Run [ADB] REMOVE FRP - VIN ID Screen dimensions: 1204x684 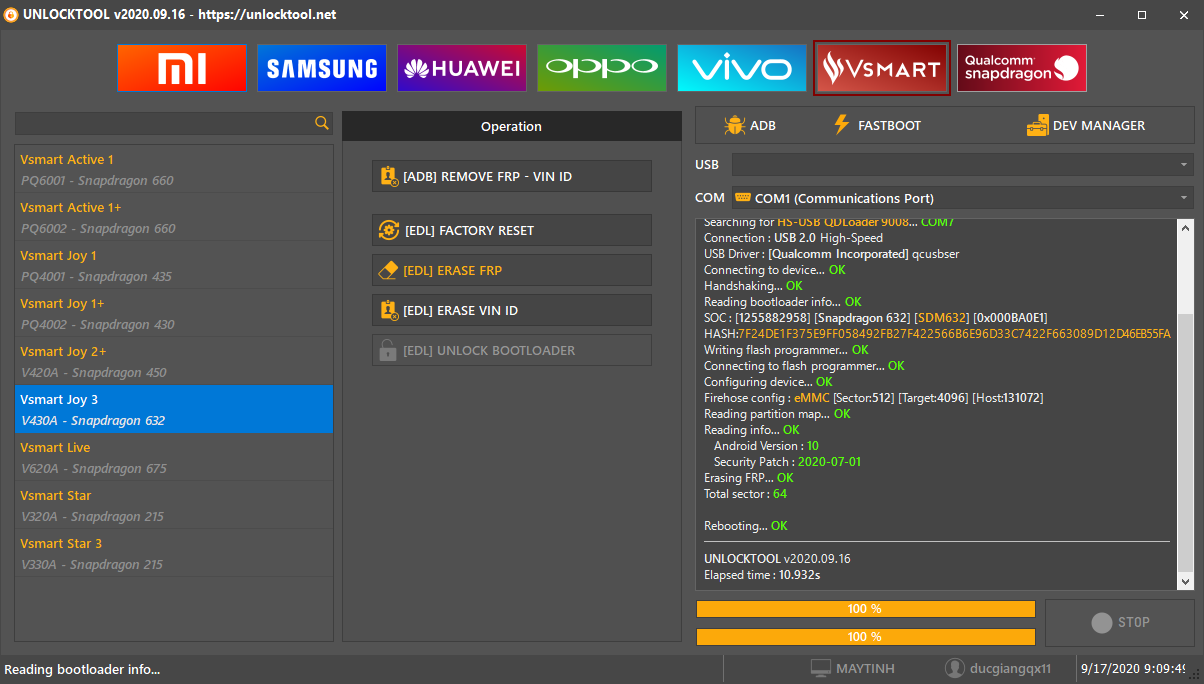pyautogui.click(x=512, y=176)
